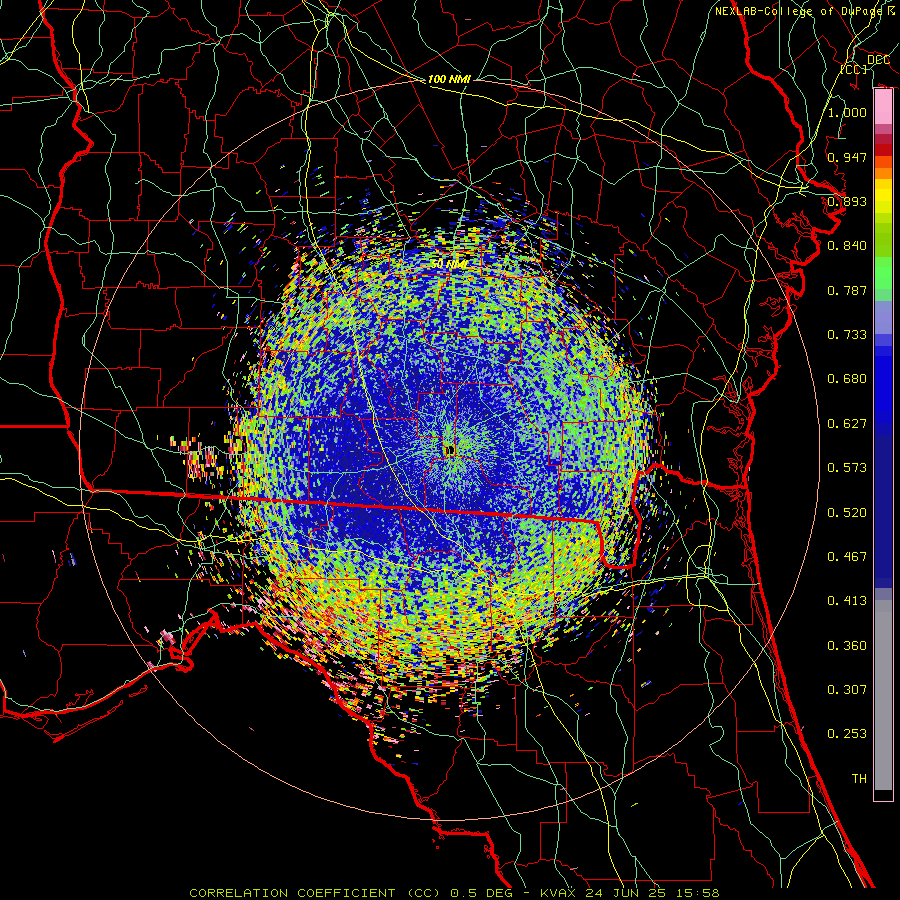900x900 pixels.
Task: Pick the bright green band in the color bar
Action: tap(883, 273)
